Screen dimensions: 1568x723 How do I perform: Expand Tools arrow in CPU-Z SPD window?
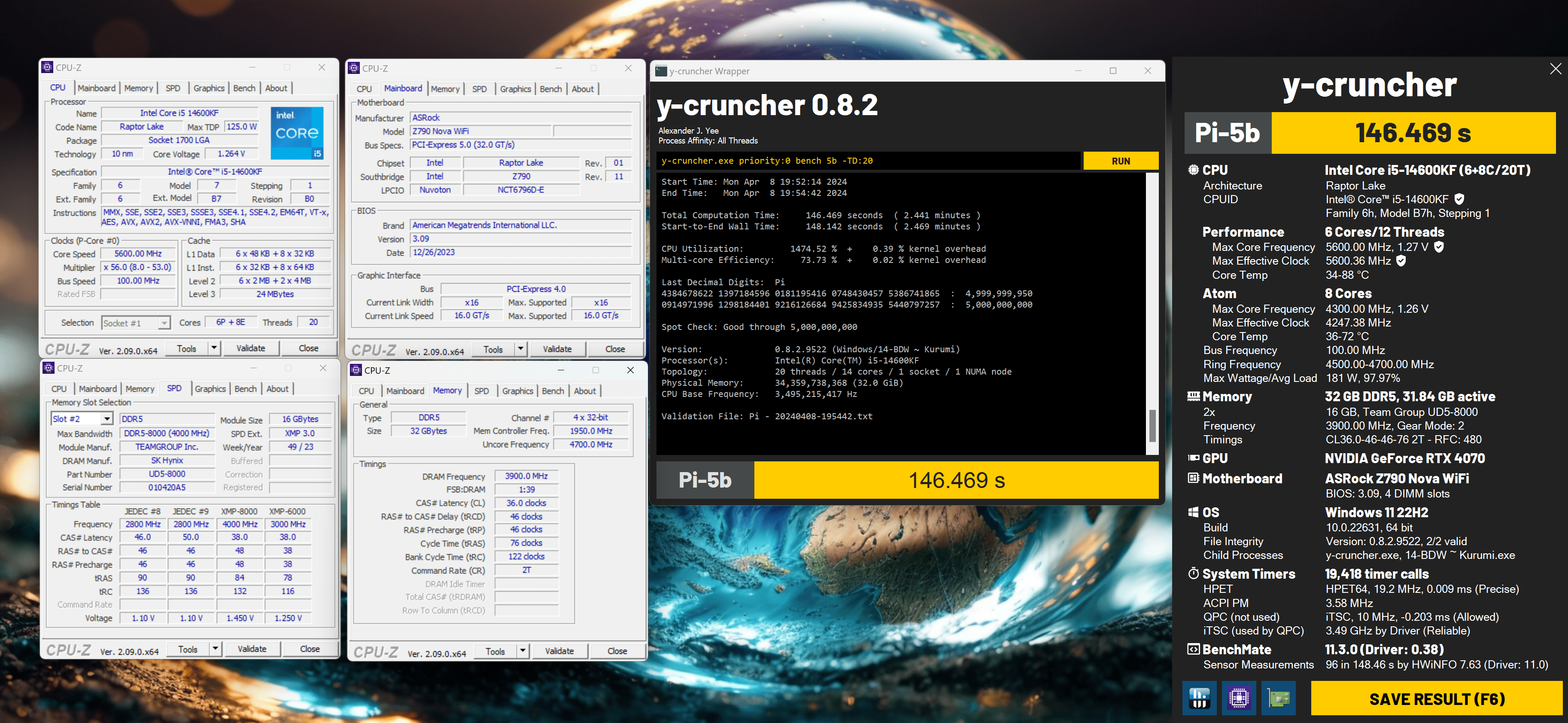coord(215,649)
